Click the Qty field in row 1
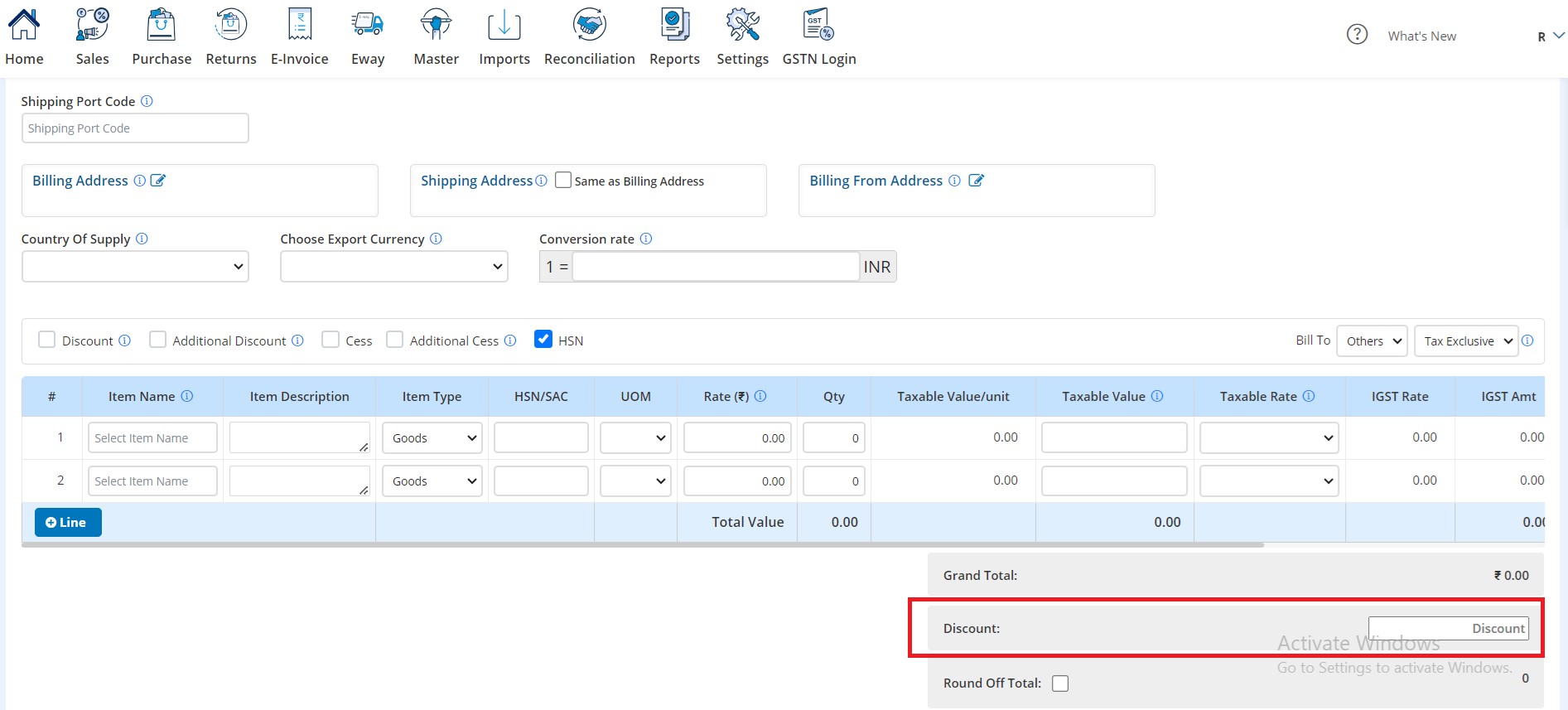 834,437
